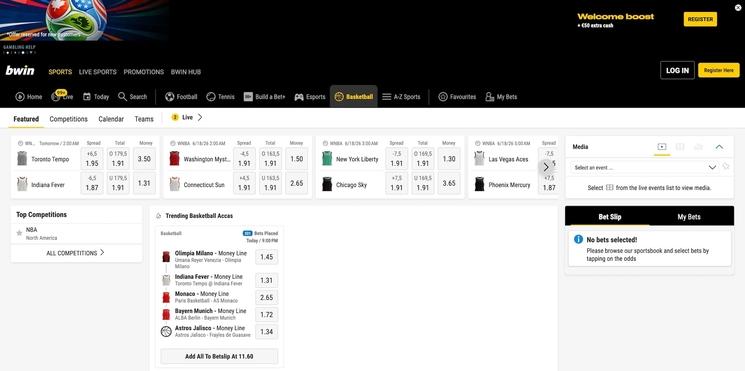Open the Search tool

click(x=133, y=97)
